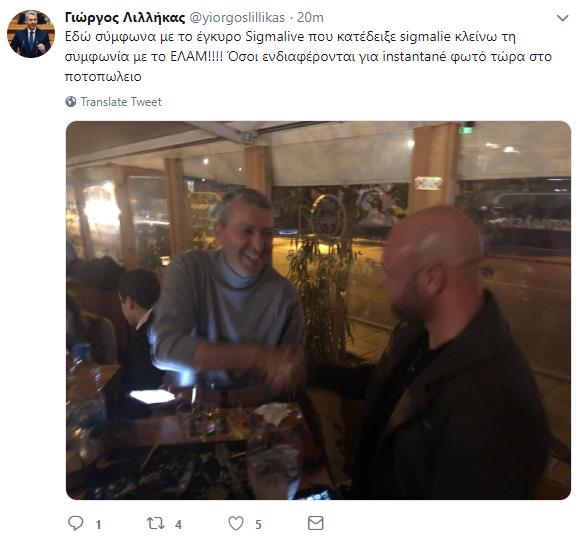The image size is (579, 536).
Task: Open the Γιώργος Λιλλήκας profile name
Action: point(125,18)
